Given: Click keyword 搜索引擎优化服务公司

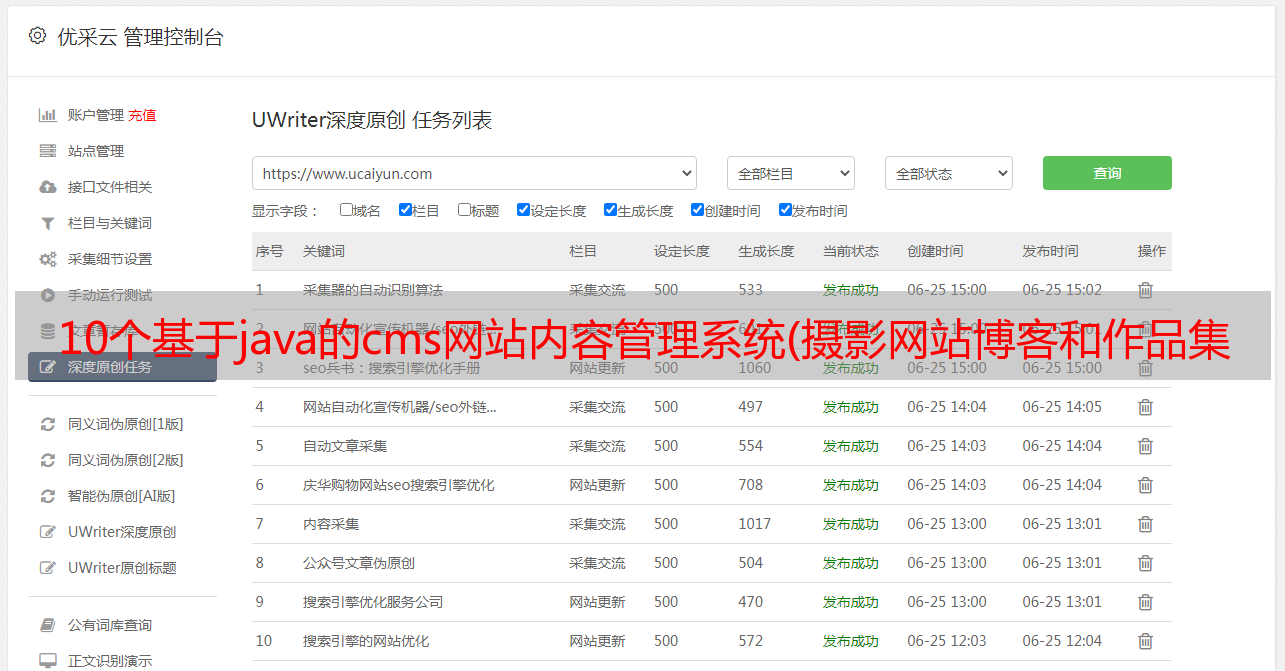Looking at the screenshot, I should [373, 602].
